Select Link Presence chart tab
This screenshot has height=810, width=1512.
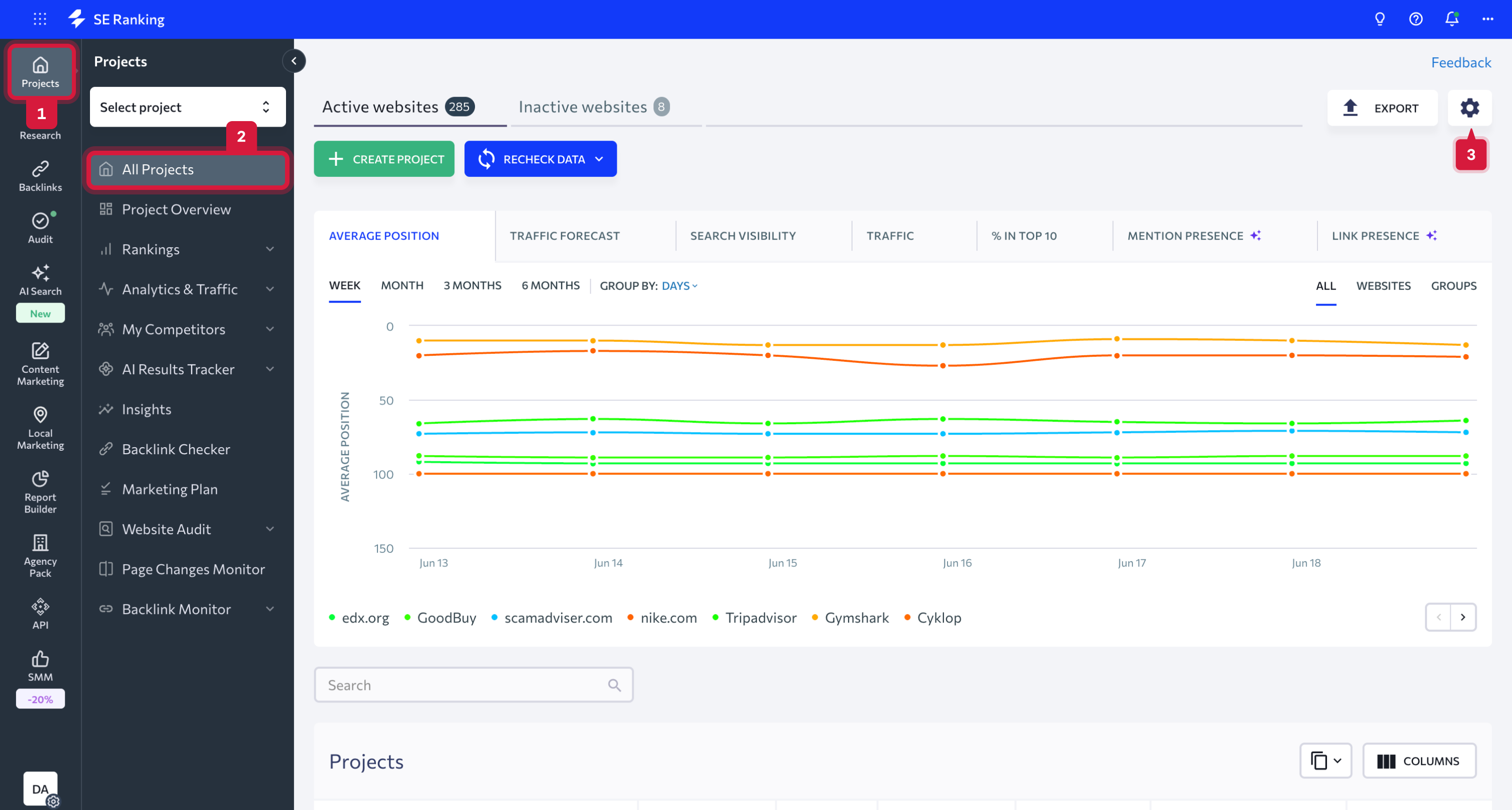point(1384,236)
